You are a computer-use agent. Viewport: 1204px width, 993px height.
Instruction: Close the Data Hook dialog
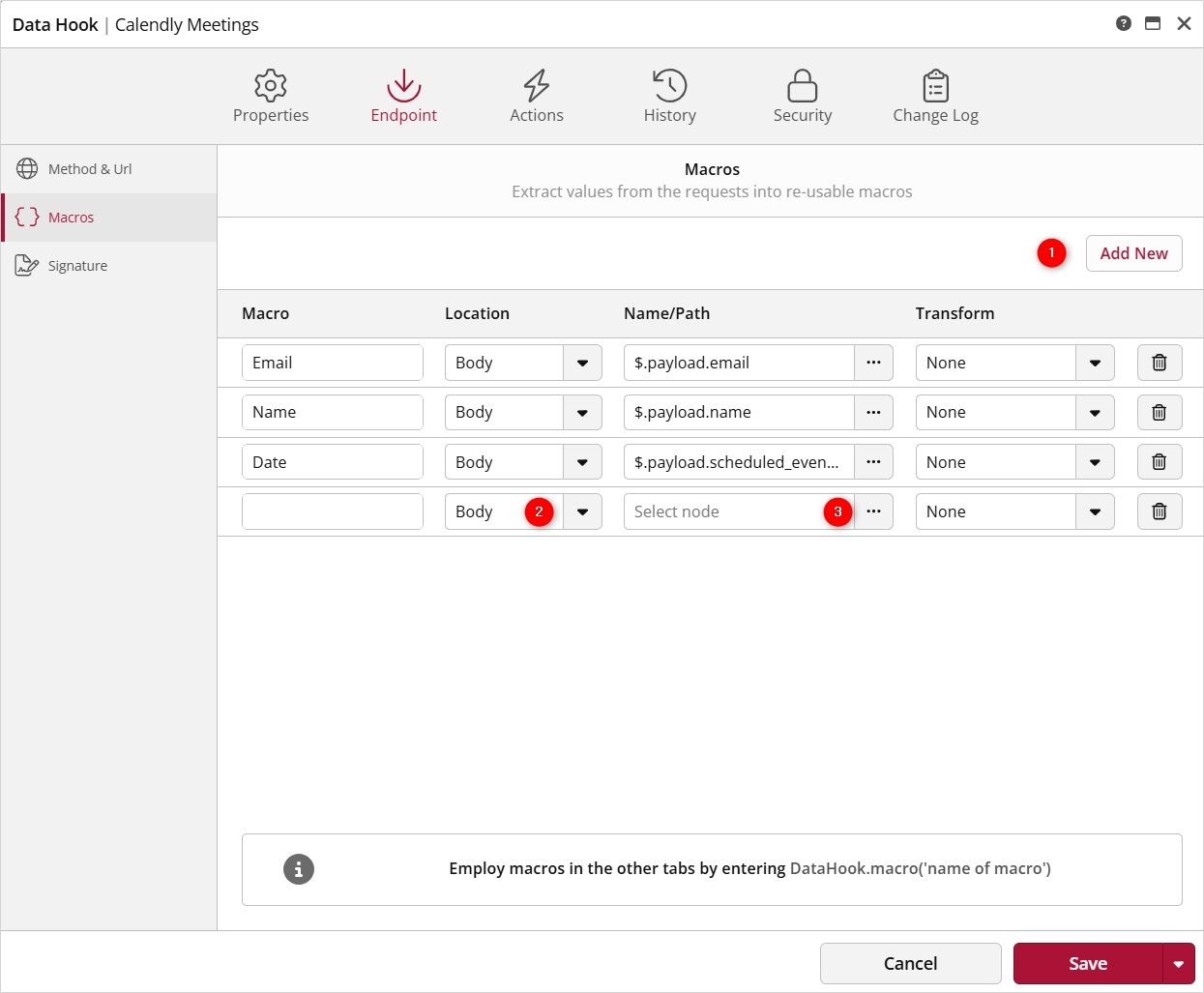pyautogui.click(x=1184, y=23)
